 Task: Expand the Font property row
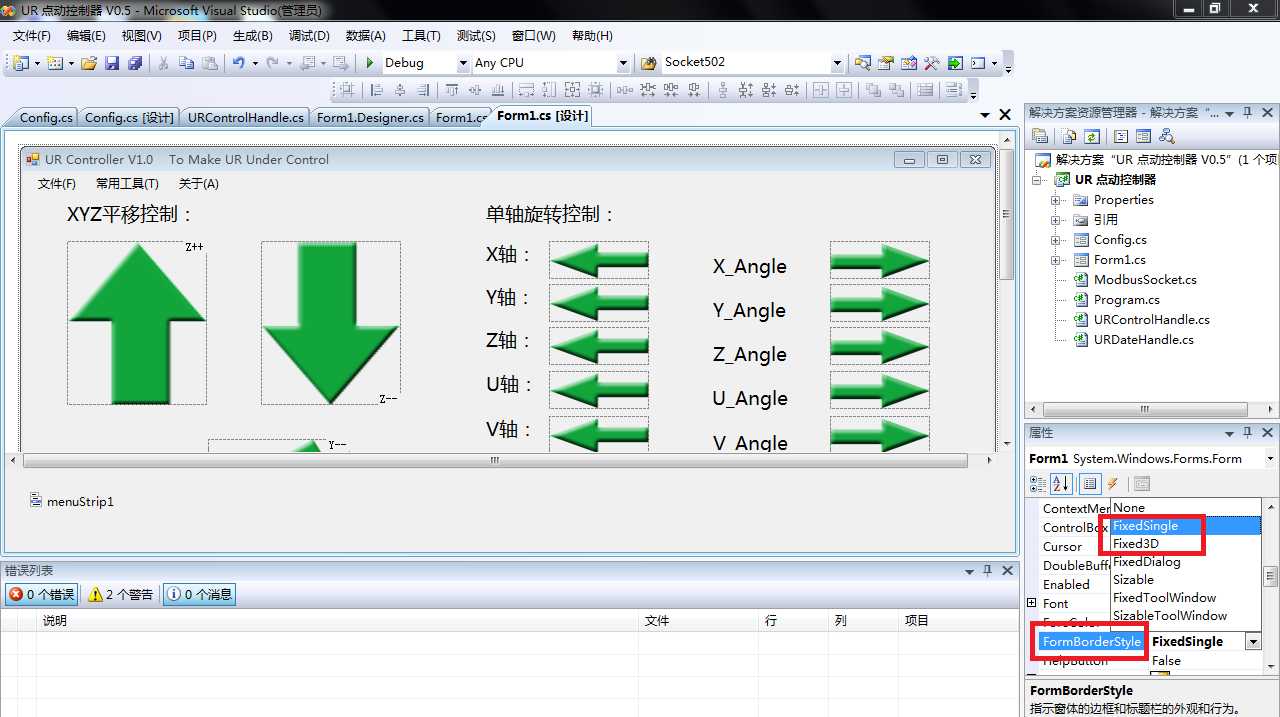tap(1032, 603)
